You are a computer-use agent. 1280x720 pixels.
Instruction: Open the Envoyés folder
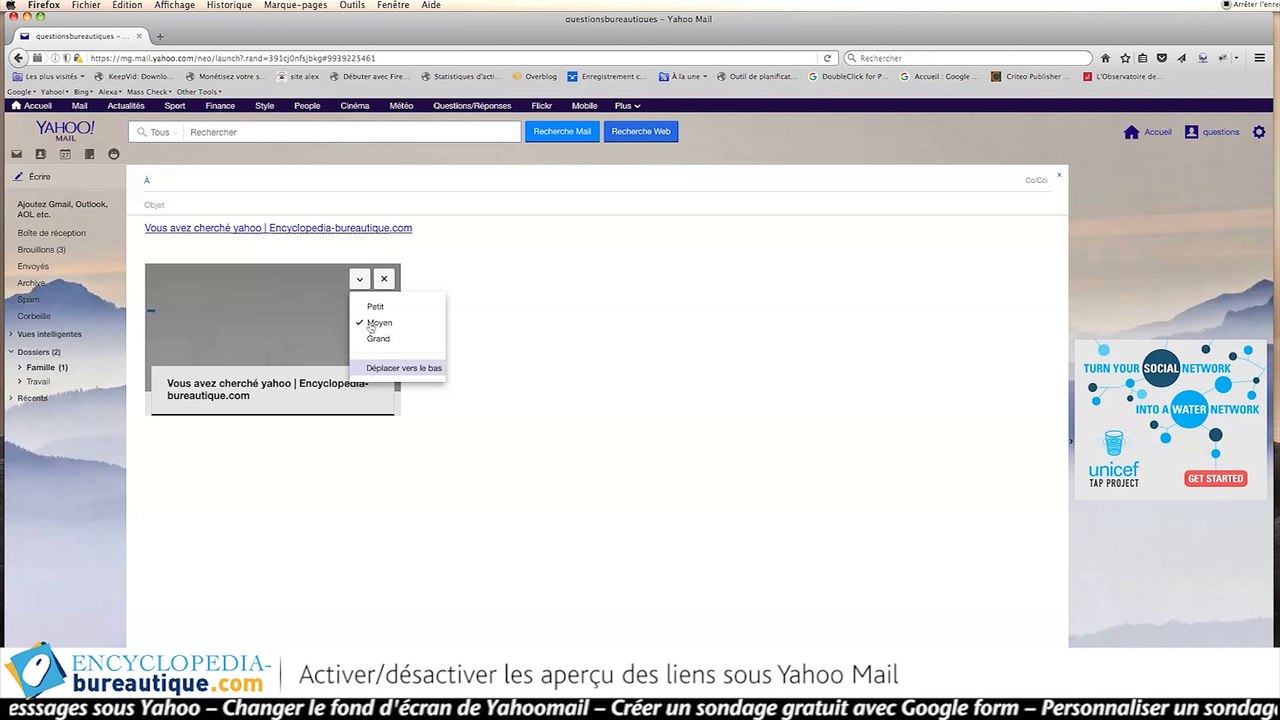[x=33, y=266]
